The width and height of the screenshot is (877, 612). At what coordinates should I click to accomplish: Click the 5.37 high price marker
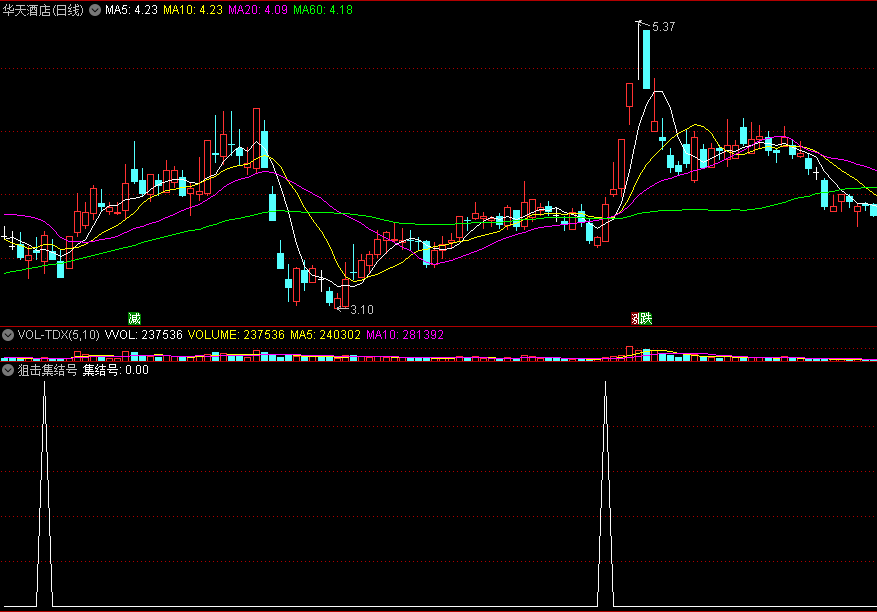click(x=663, y=26)
